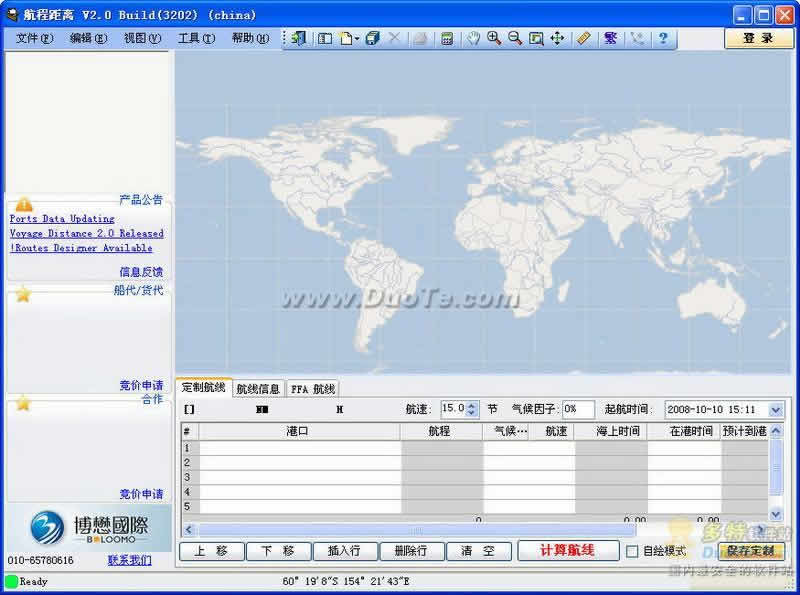Expand the new document dropdown arrow
The image size is (800, 595).
357,39
